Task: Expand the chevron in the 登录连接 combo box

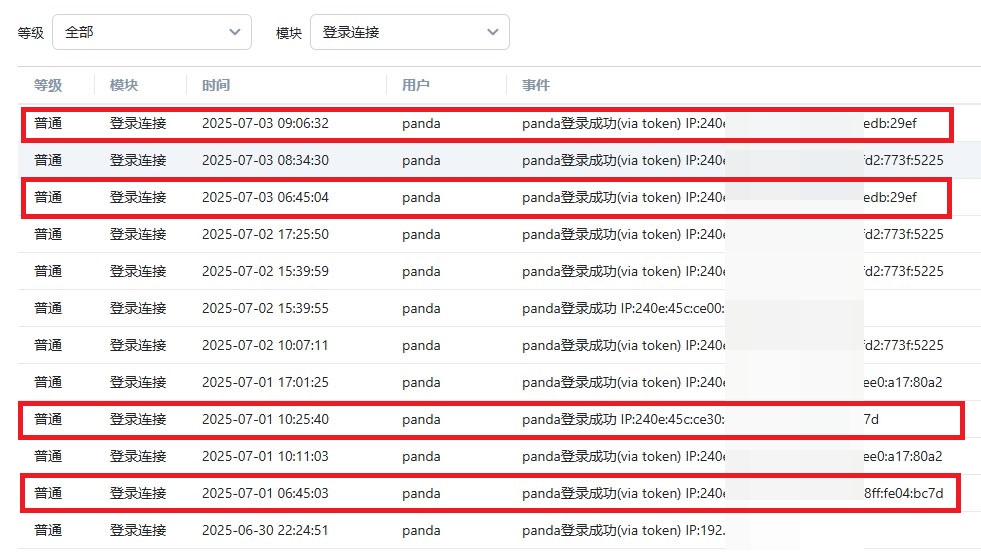Action: (493, 32)
